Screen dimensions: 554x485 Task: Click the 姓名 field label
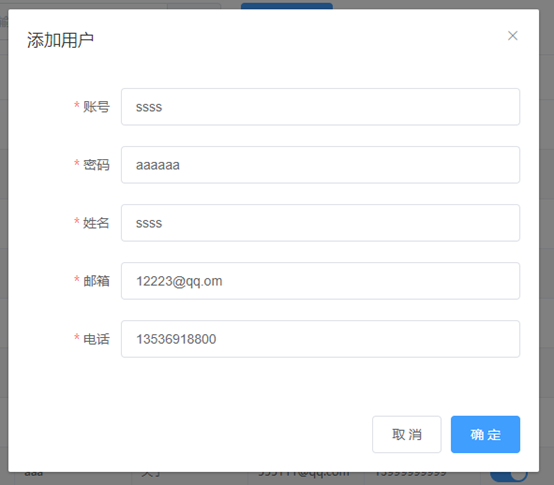pyautogui.click(x=96, y=223)
